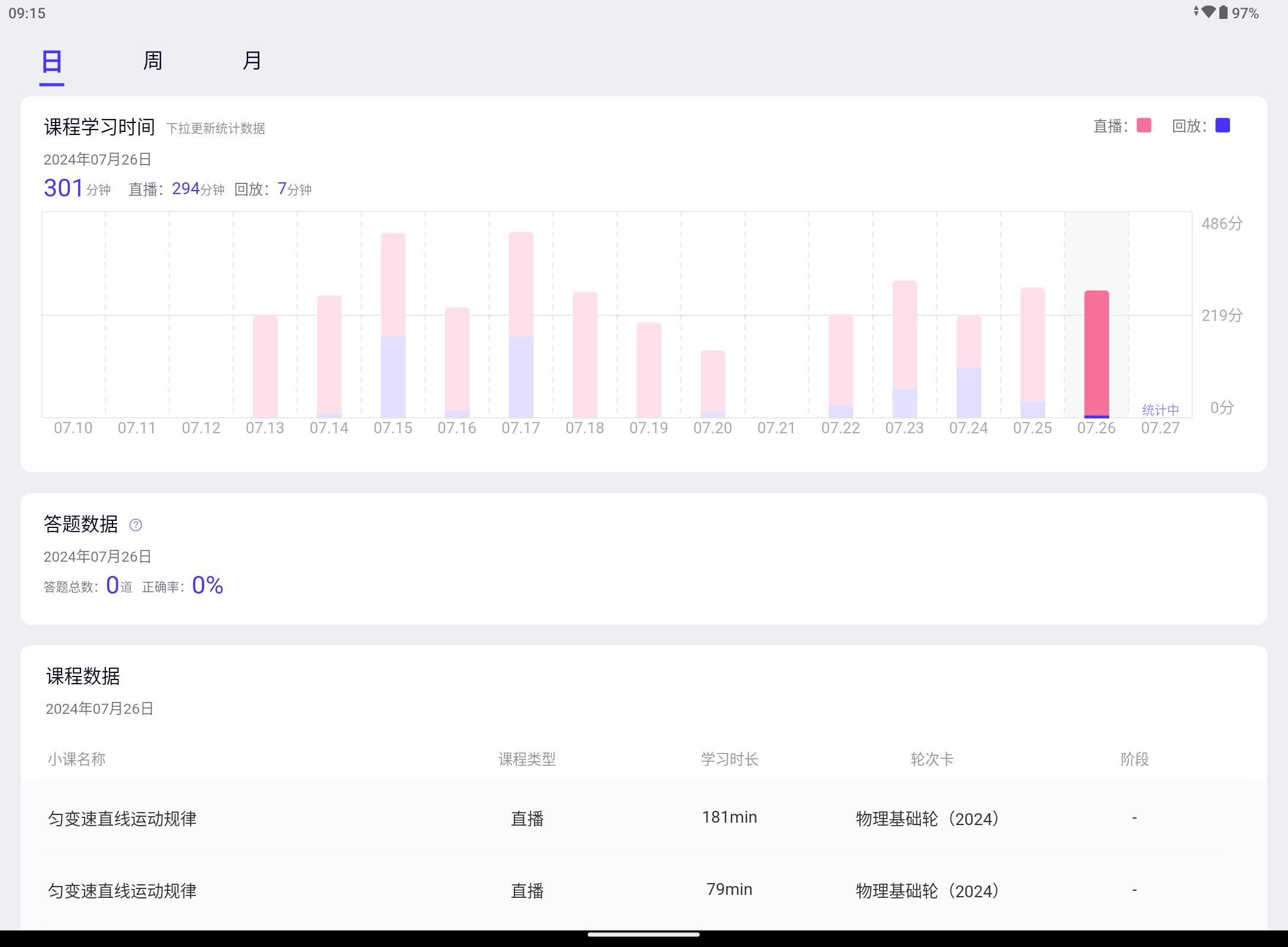The width and height of the screenshot is (1288, 947).
Task: Check the WiFi status icon
Action: tap(1209, 12)
